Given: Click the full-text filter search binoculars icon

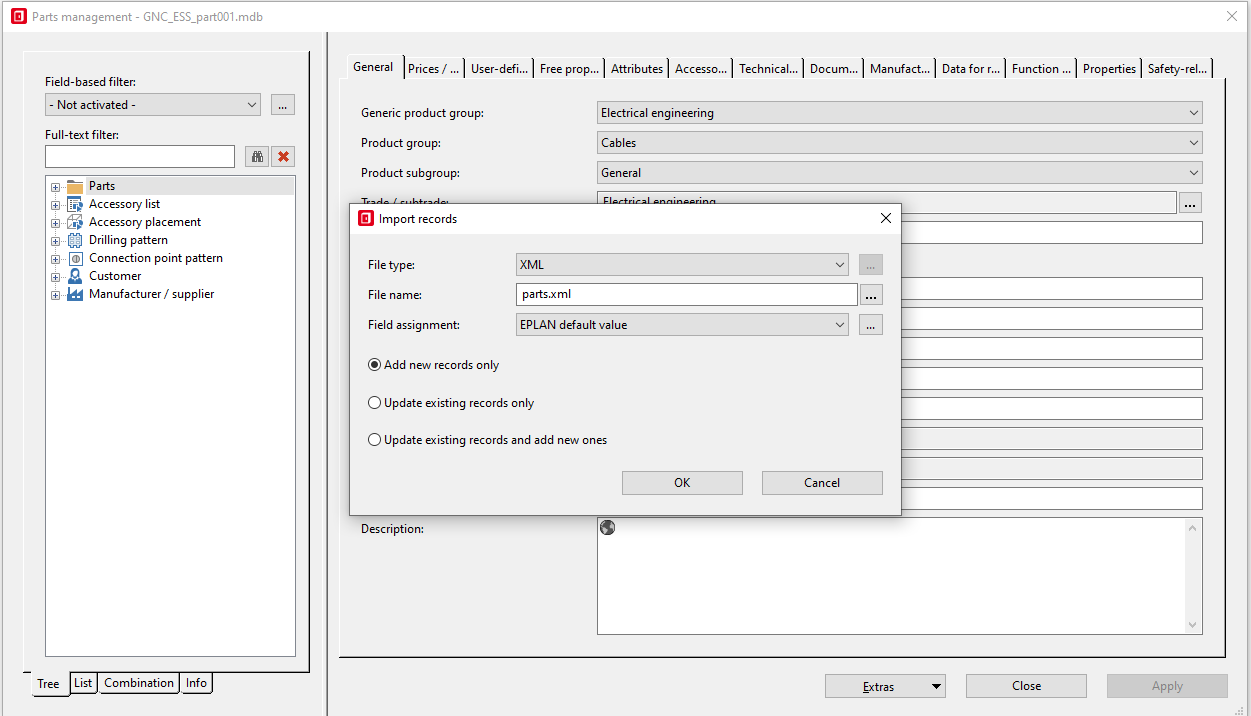Looking at the screenshot, I should coord(257,157).
